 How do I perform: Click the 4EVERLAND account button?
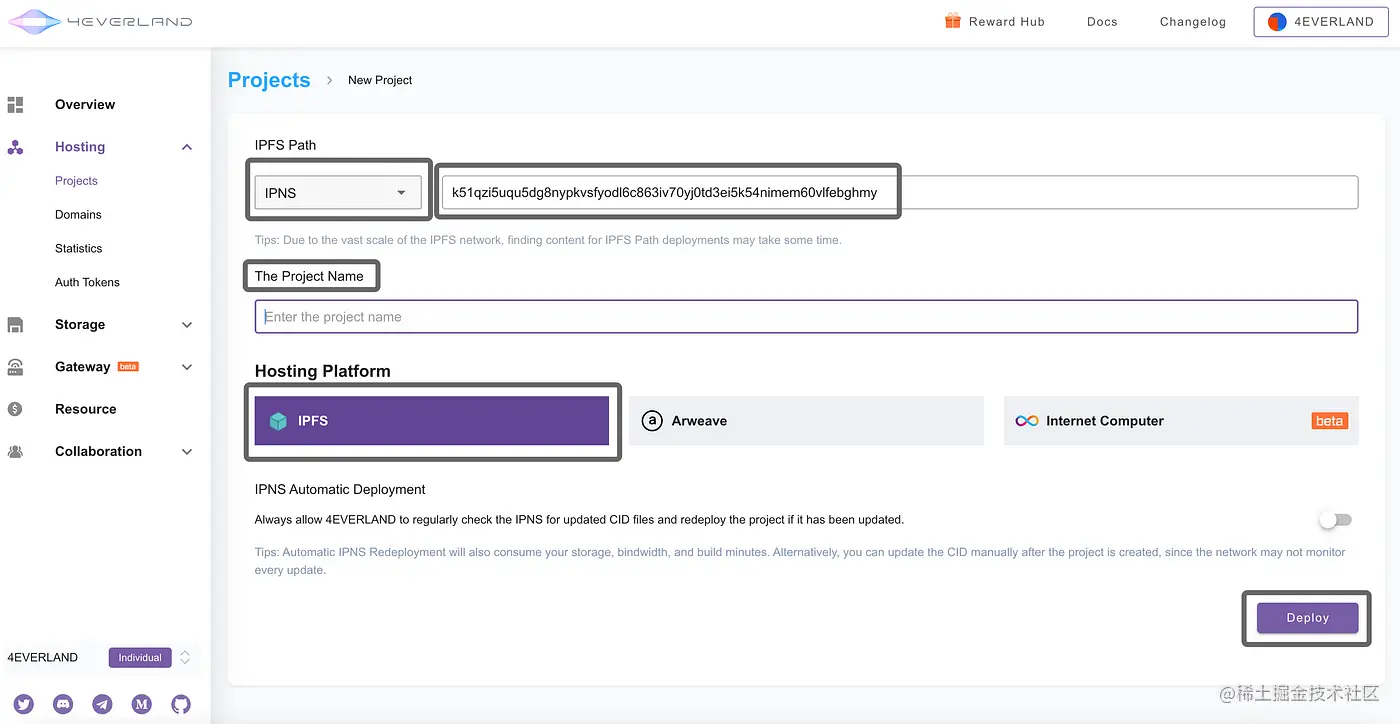tap(1320, 22)
